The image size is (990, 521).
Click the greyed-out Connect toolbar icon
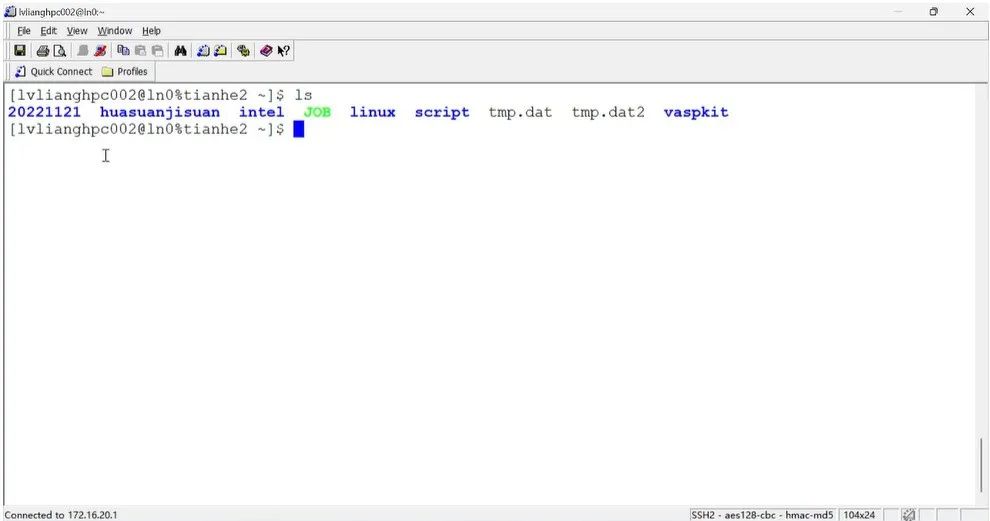tap(83, 51)
